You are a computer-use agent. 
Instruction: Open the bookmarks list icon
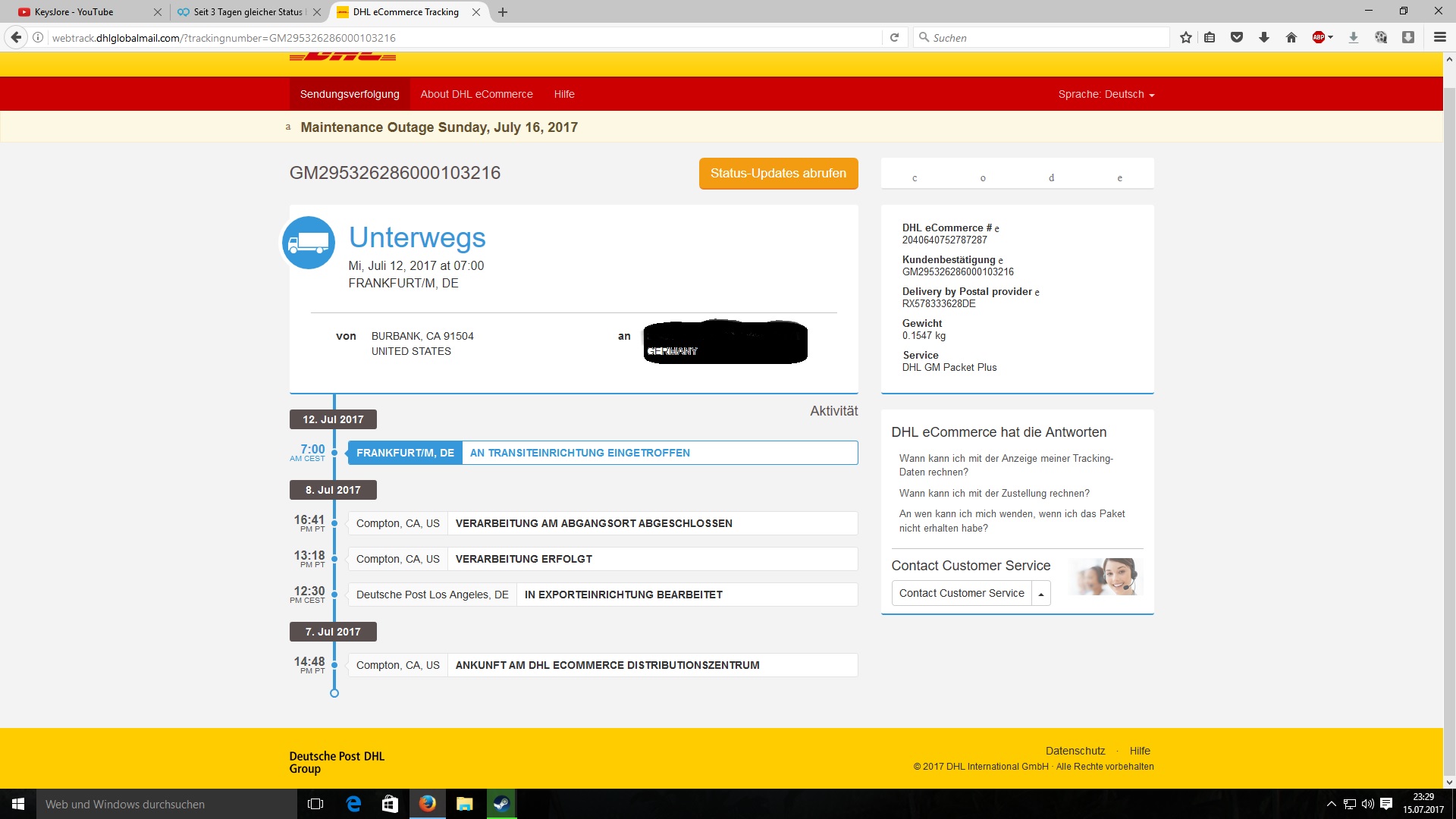coord(1210,37)
